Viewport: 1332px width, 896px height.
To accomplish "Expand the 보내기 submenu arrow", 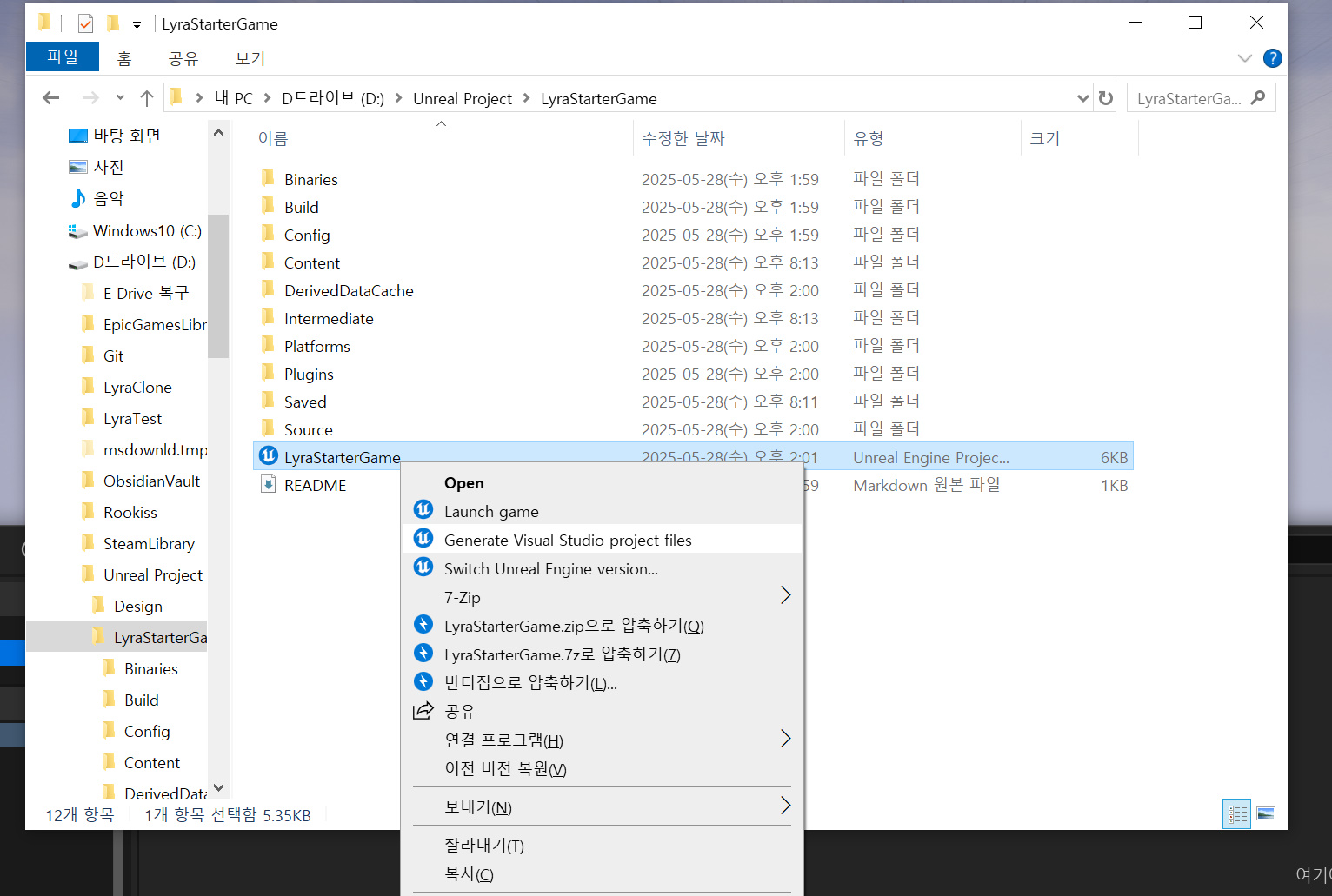I will [785, 806].
